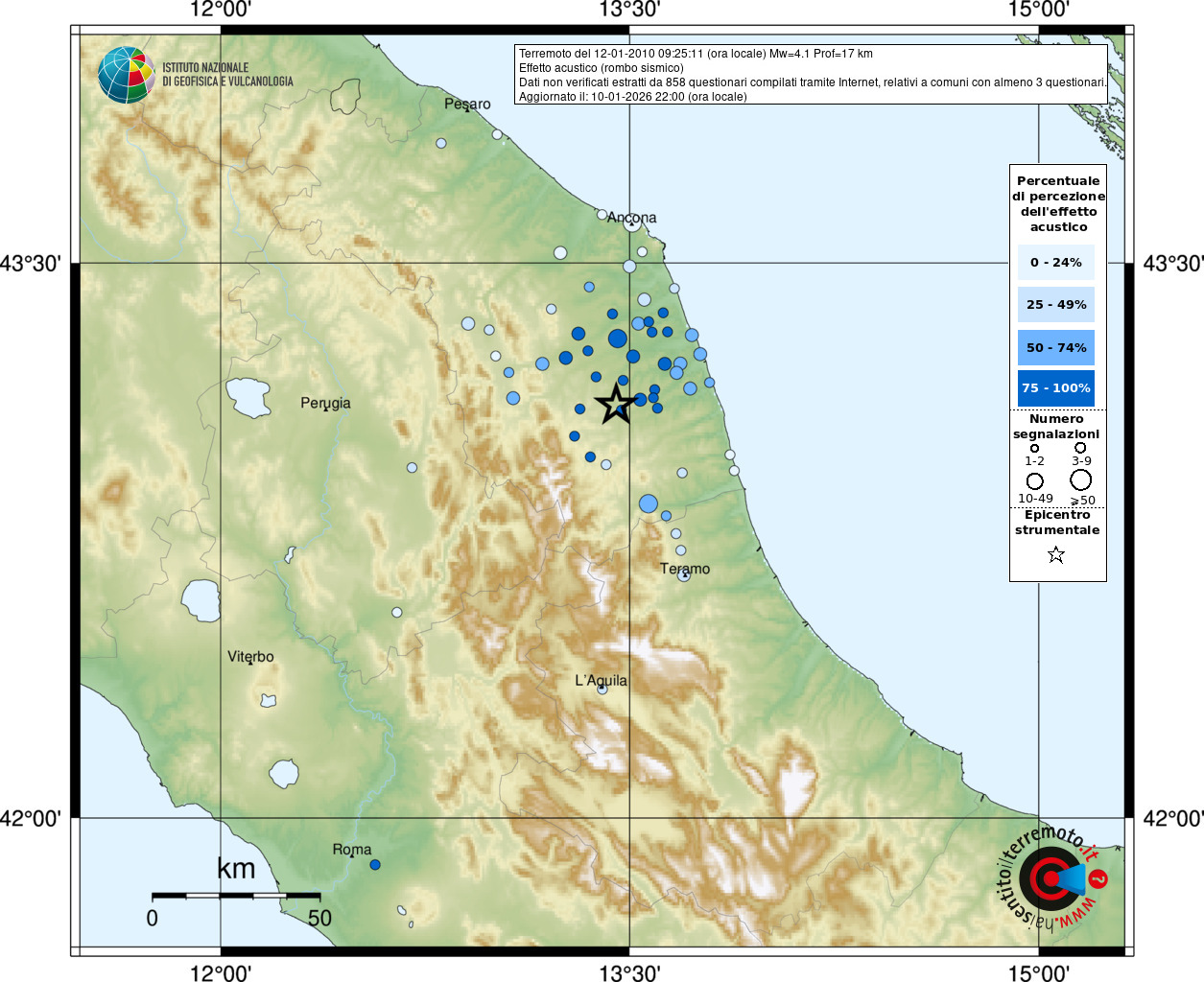The image size is (1204, 982).
Task: Click the 'Effetto acustico (rombo sismico)' text
Action: click(602, 68)
